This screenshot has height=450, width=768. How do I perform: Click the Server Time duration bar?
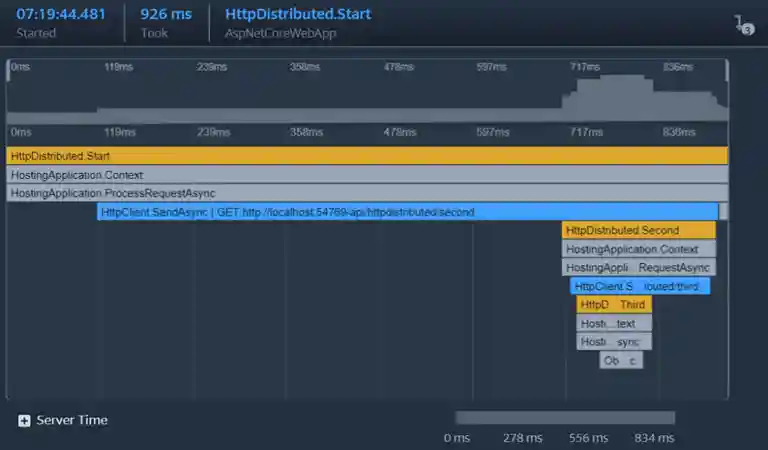coord(565,418)
